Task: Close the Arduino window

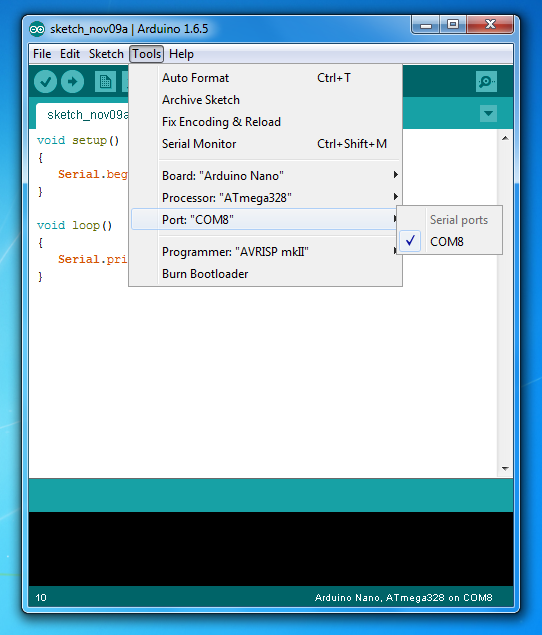Action: tap(491, 25)
